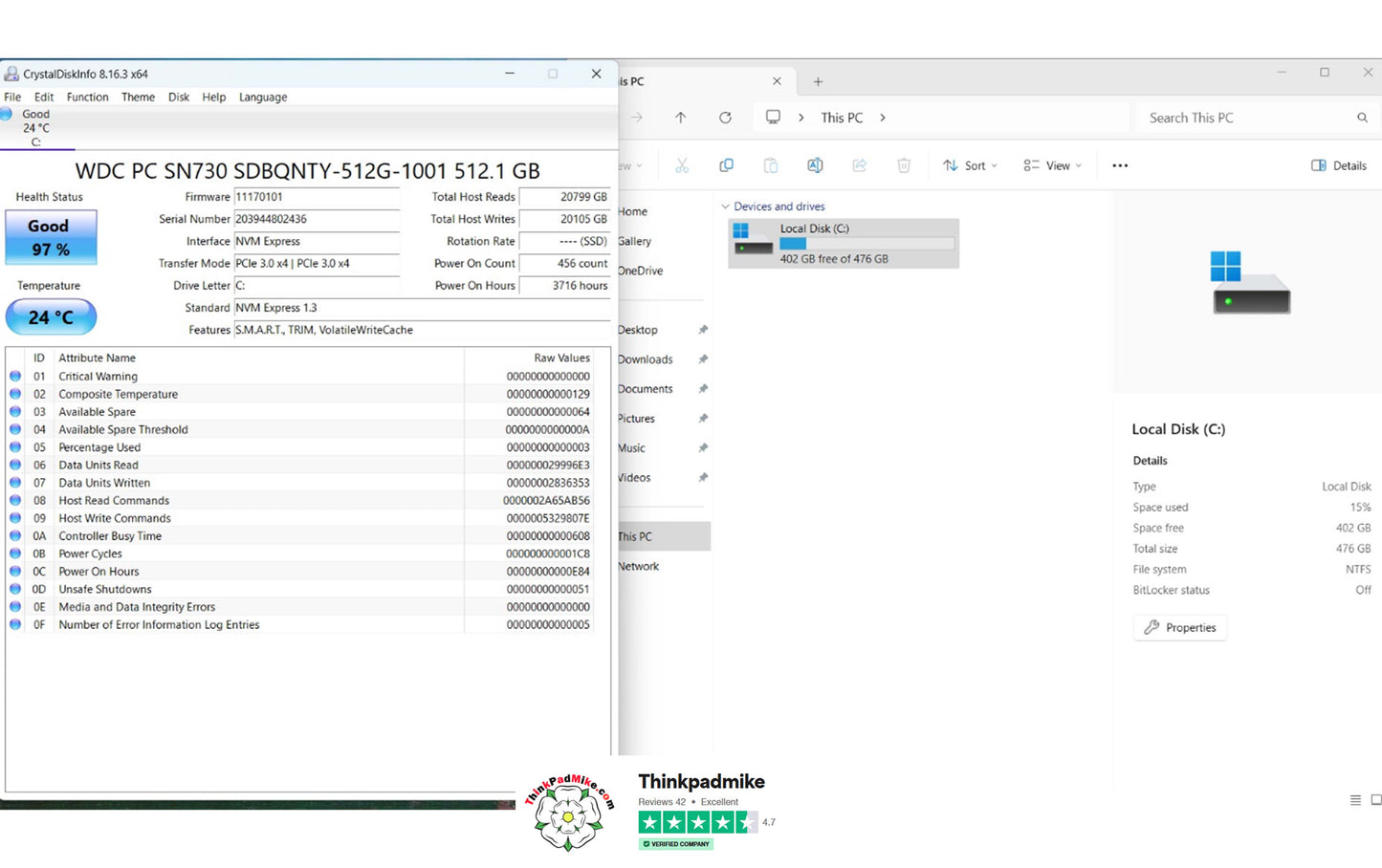Collapse the Devices and drives group
1382x868 pixels.
(x=725, y=206)
